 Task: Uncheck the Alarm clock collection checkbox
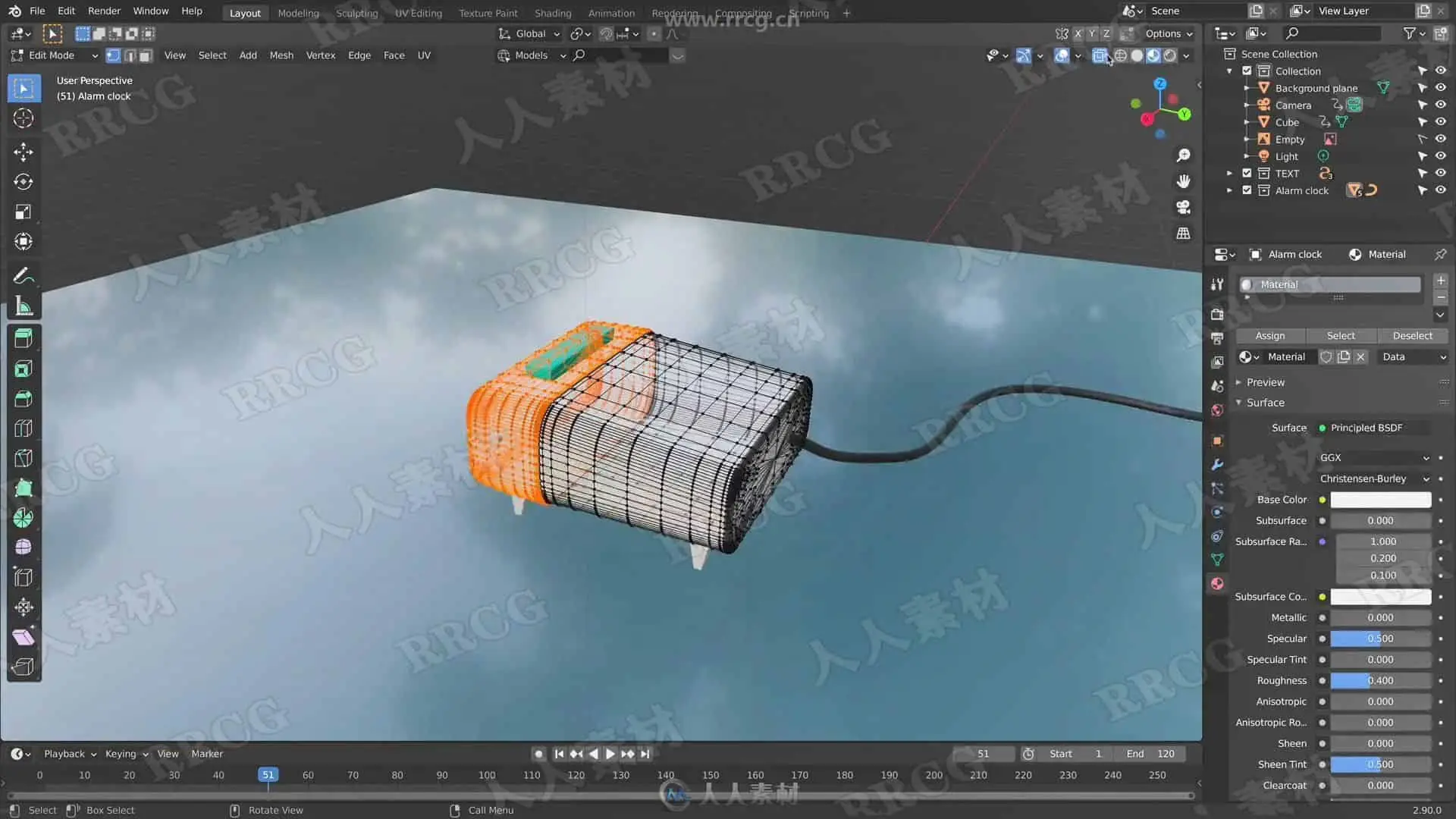click(1247, 190)
